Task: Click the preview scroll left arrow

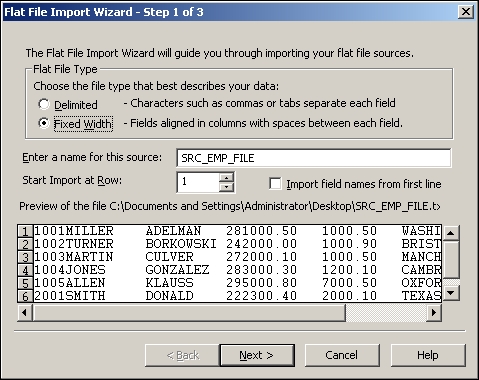Action: 25,313
